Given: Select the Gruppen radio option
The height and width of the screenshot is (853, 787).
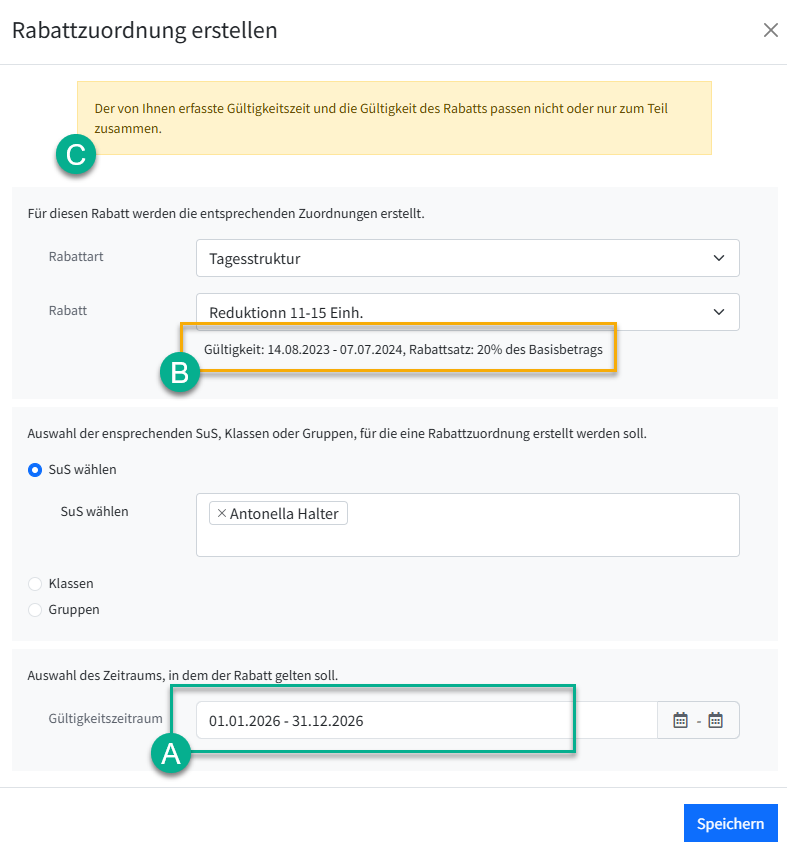Looking at the screenshot, I should (36, 609).
